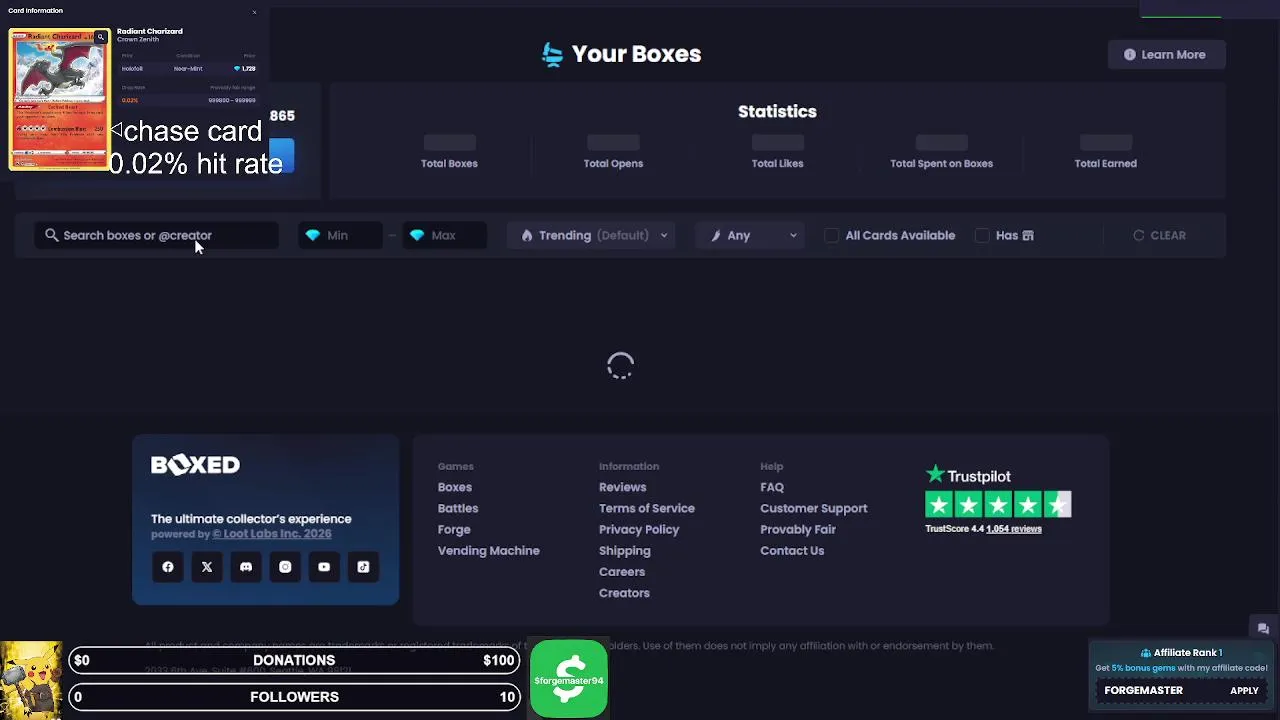Click the Min price input
The width and height of the screenshot is (1280, 720).
pyautogui.click(x=340, y=236)
